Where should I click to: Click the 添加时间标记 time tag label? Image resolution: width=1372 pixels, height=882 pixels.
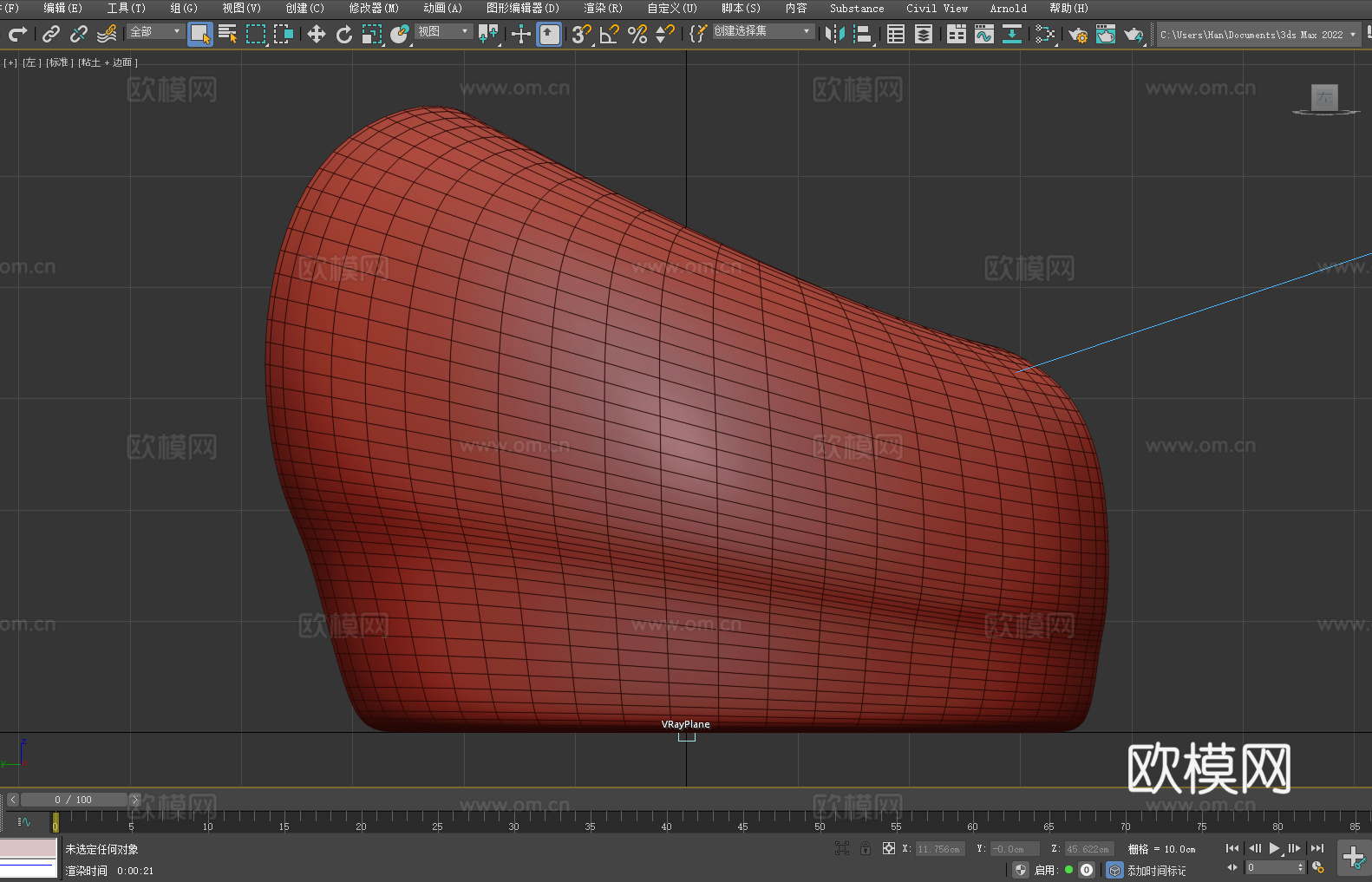click(1157, 871)
